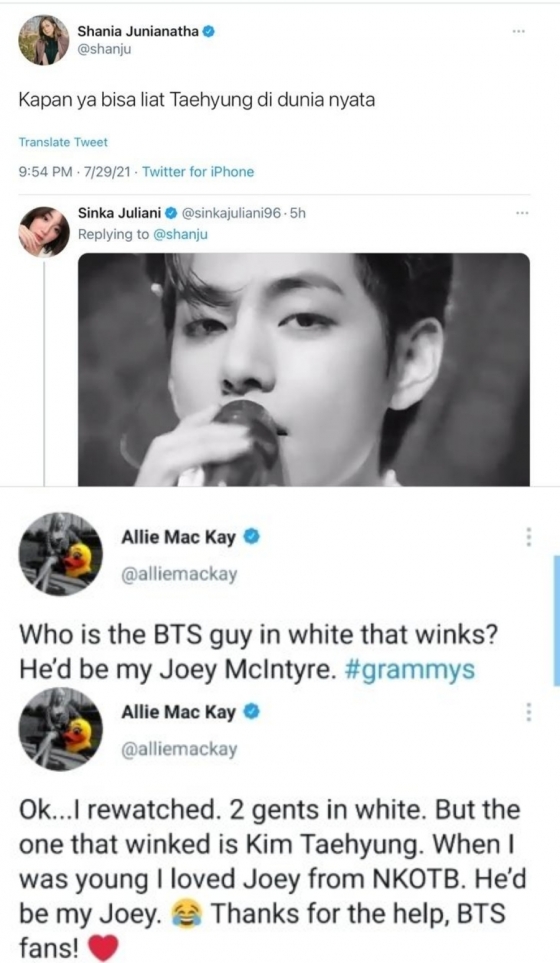Click the Translate Tweet link
Image resolution: width=560 pixels, height=963 pixels.
click(63, 142)
